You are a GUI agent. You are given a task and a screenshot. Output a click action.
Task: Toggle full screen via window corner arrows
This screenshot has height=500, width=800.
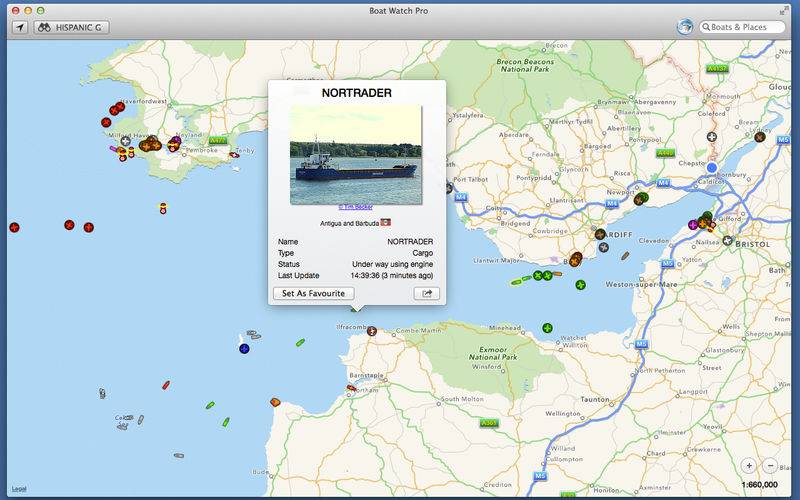click(x=784, y=11)
